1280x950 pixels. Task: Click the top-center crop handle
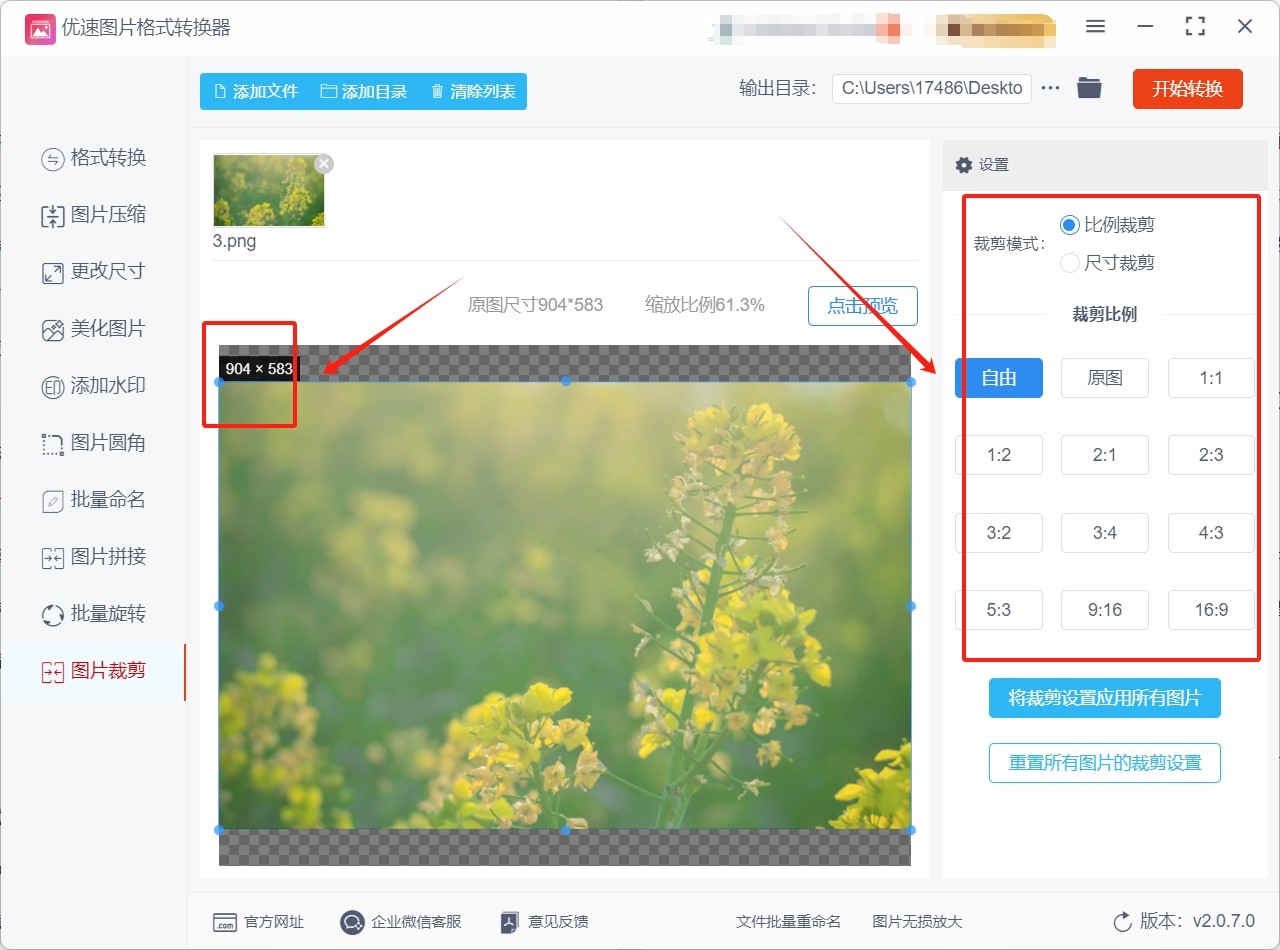pos(565,381)
